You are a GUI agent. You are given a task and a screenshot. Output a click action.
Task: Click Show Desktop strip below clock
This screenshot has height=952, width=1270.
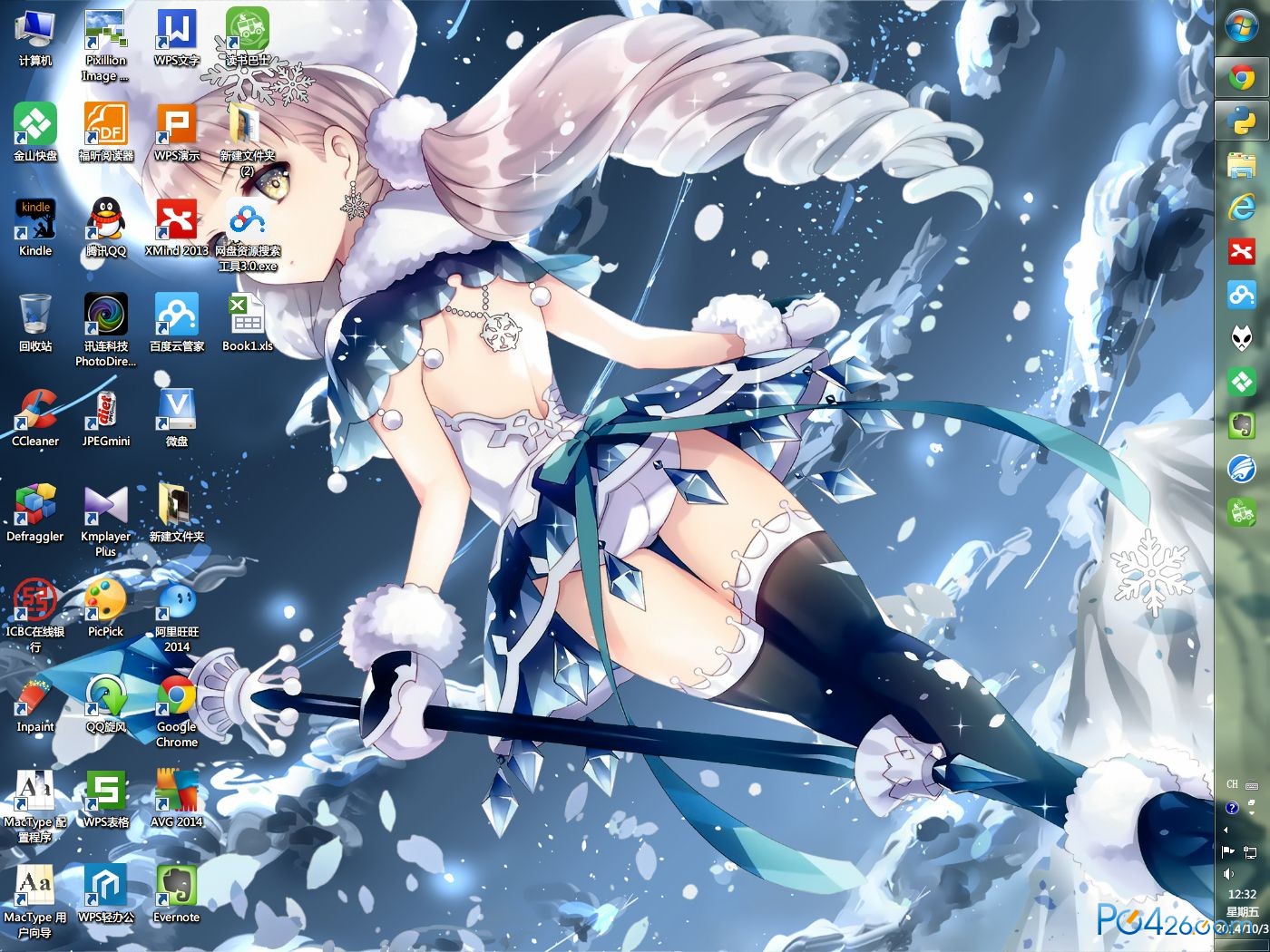click(x=1243, y=945)
